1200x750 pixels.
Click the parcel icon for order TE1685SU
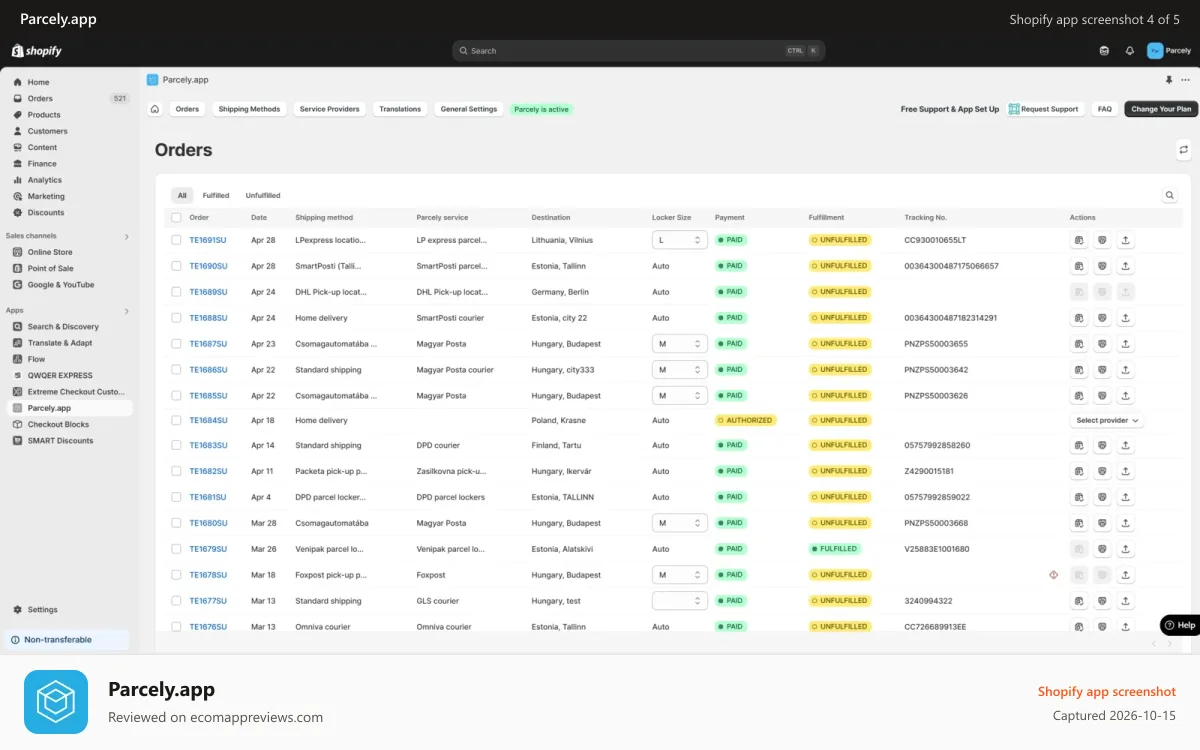point(1102,396)
